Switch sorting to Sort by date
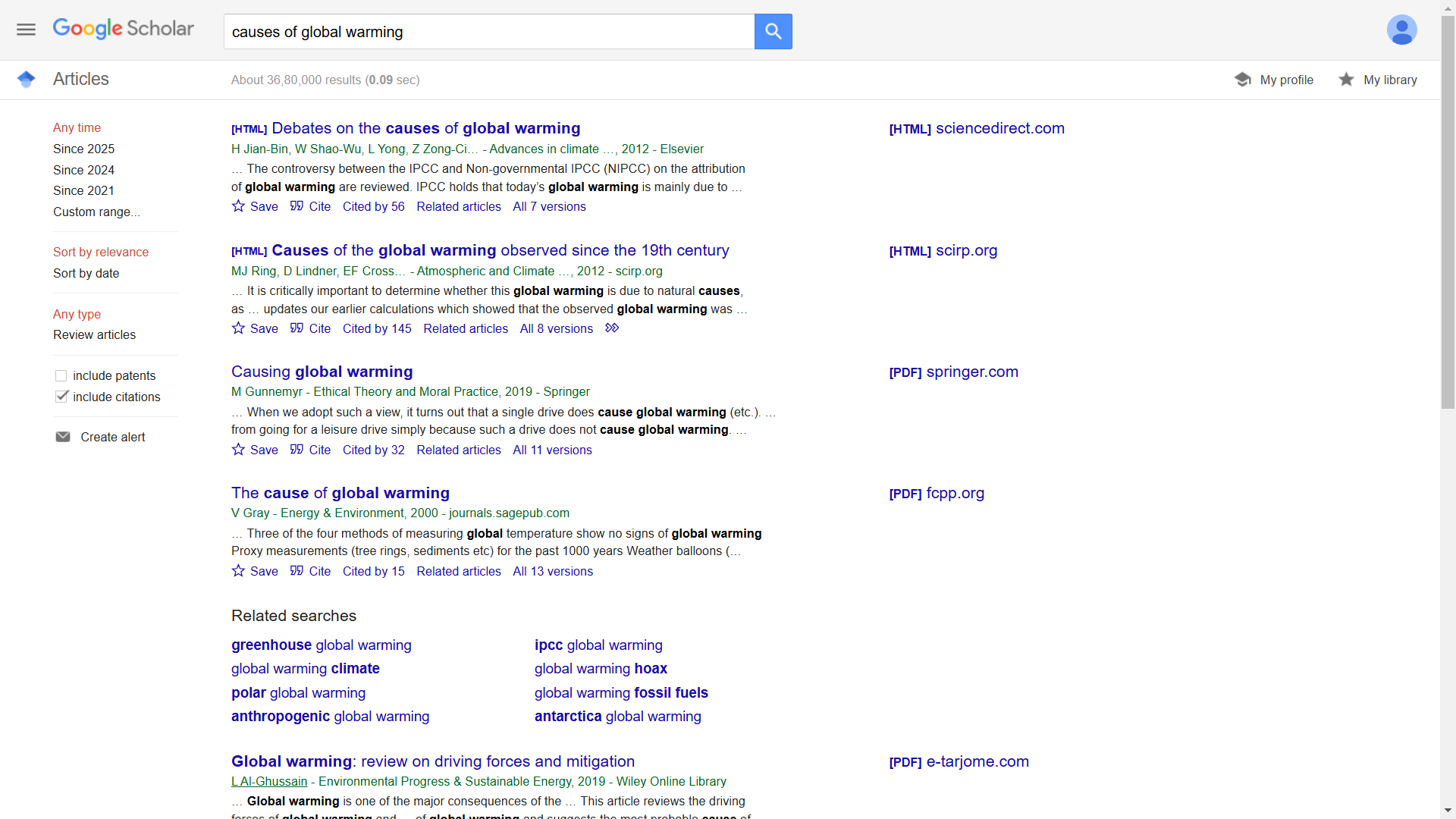The image size is (1456, 819). click(86, 273)
